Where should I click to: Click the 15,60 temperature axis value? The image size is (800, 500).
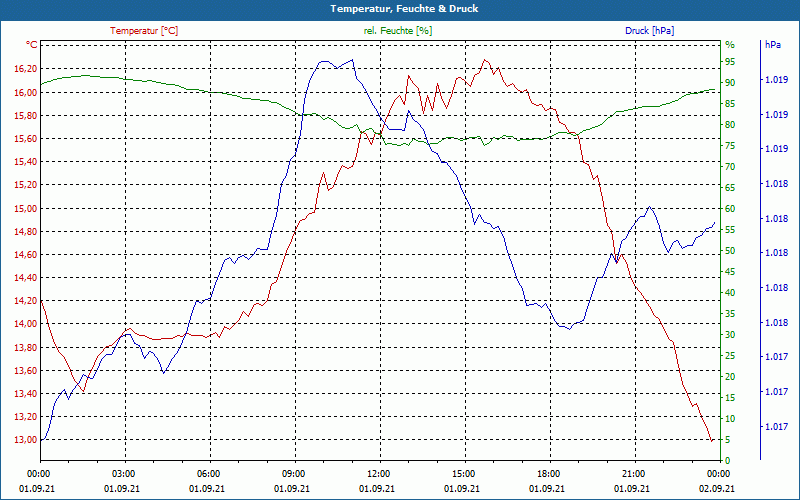click(x=26, y=139)
